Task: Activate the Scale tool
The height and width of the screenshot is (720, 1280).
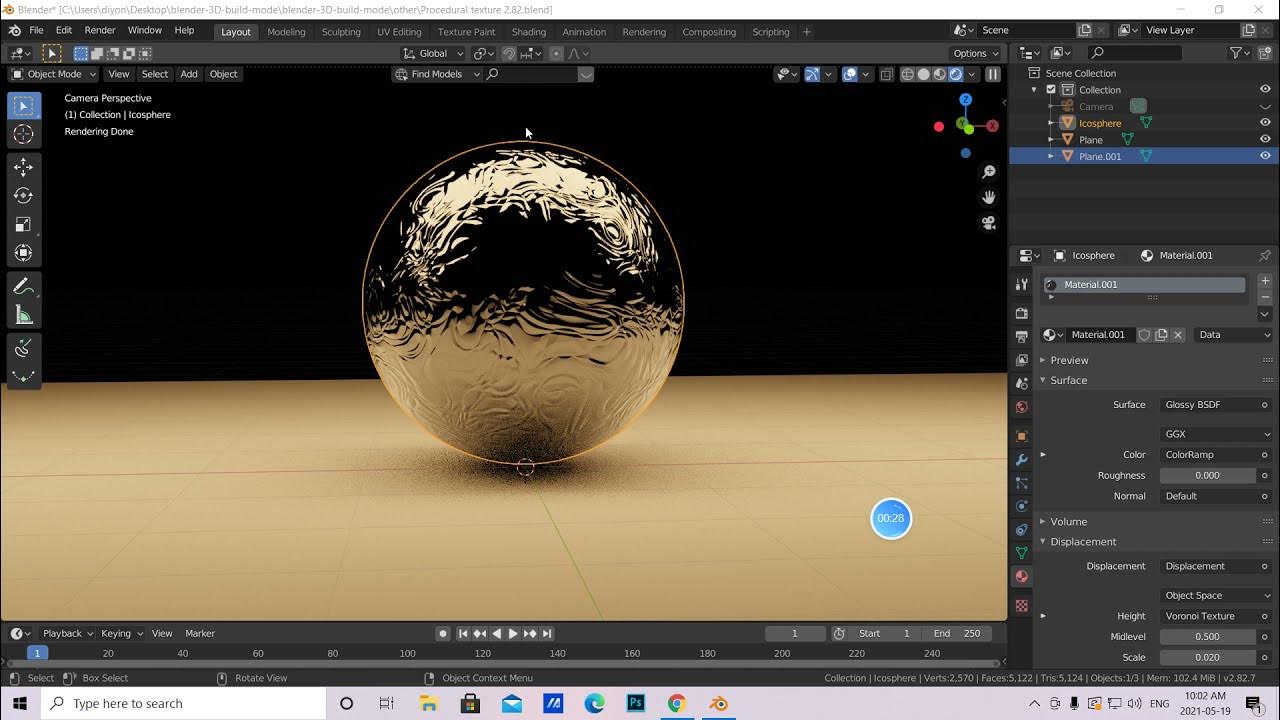Action: pyautogui.click(x=24, y=224)
